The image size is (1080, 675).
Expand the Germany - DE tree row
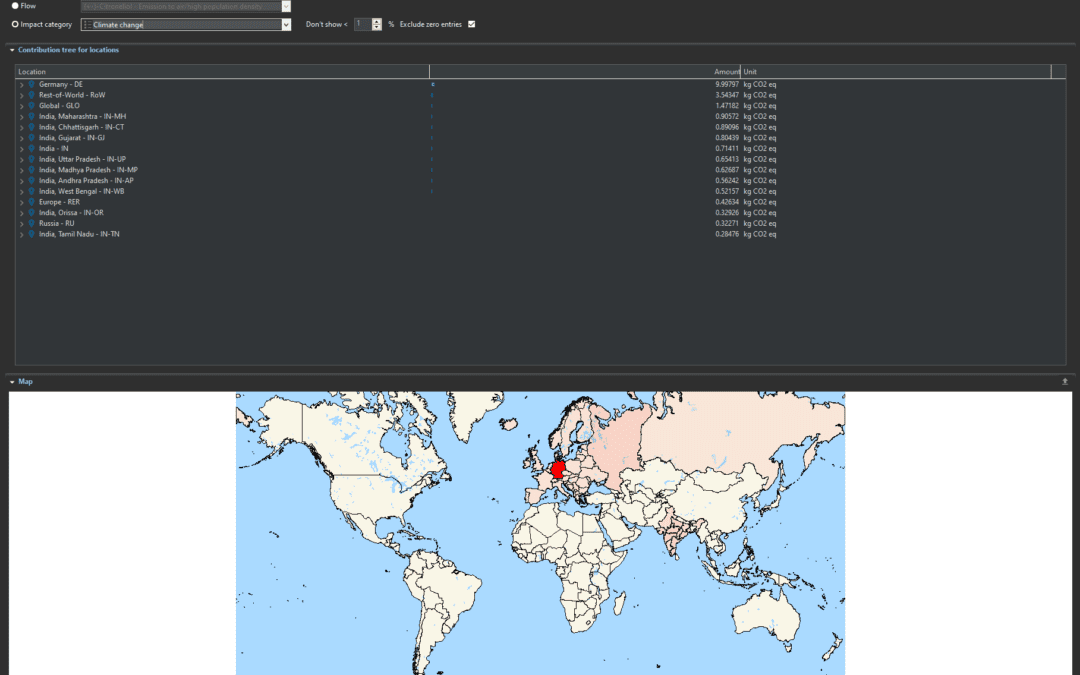[21, 85]
